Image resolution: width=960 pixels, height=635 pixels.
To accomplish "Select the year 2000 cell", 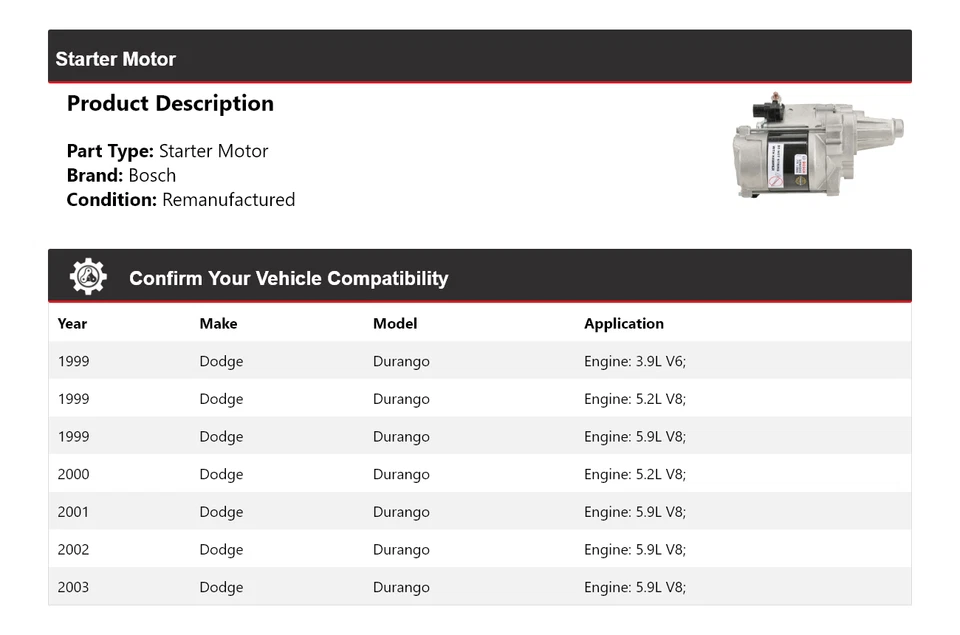I will pyautogui.click(x=73, y=474).
